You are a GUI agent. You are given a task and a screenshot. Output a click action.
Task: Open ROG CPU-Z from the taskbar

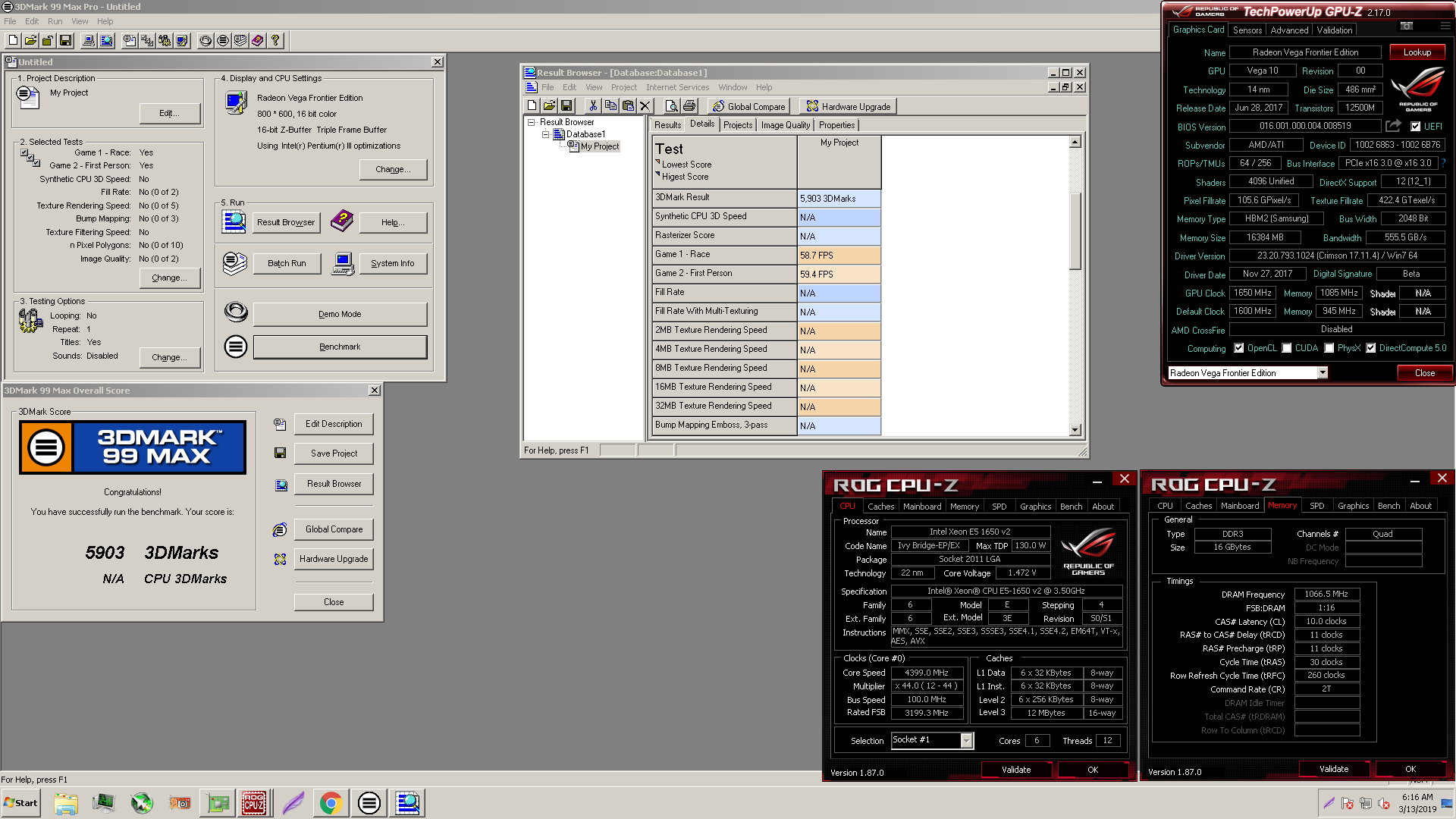254,803
